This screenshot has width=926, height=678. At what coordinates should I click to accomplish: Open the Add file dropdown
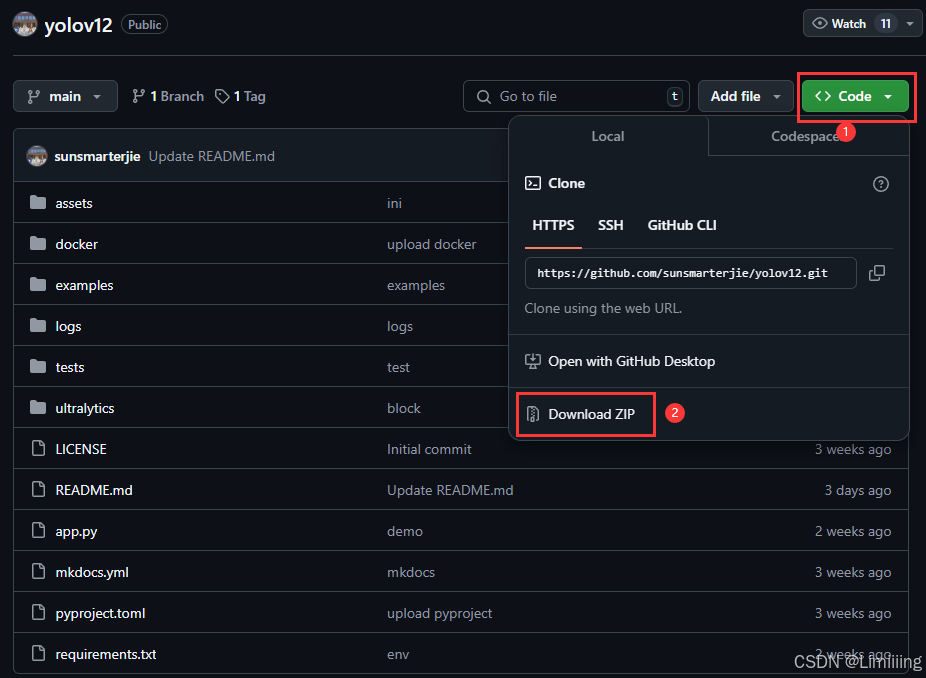(745, 96)
